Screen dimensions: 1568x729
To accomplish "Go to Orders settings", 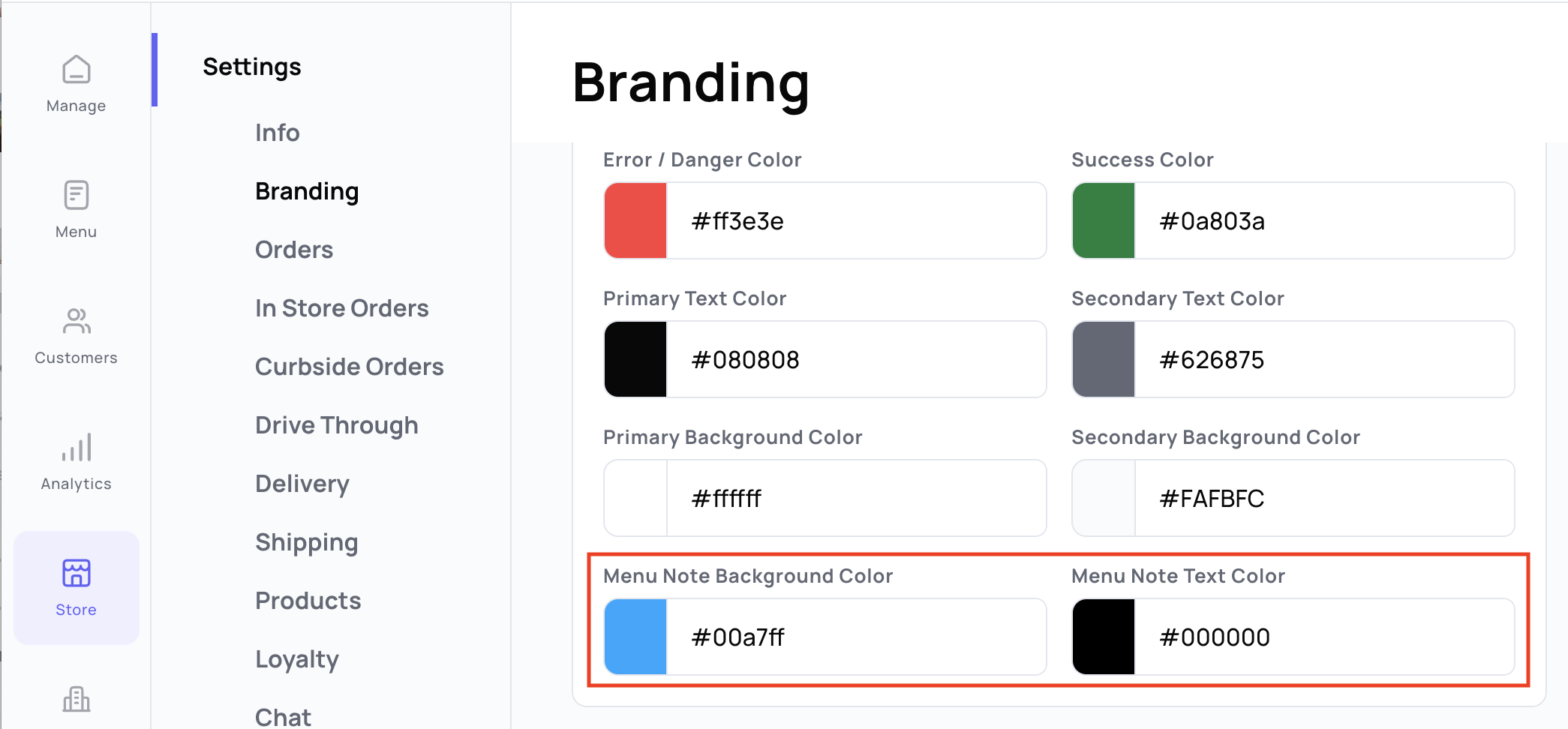I will tap(294, 250).
